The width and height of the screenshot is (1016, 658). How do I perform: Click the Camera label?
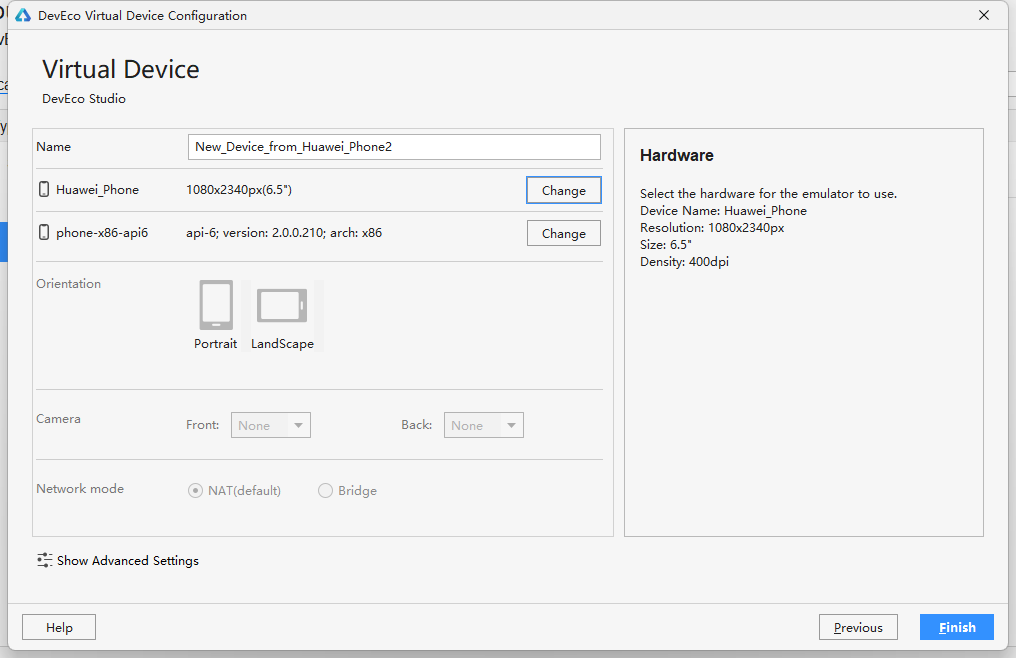point(58,419)
